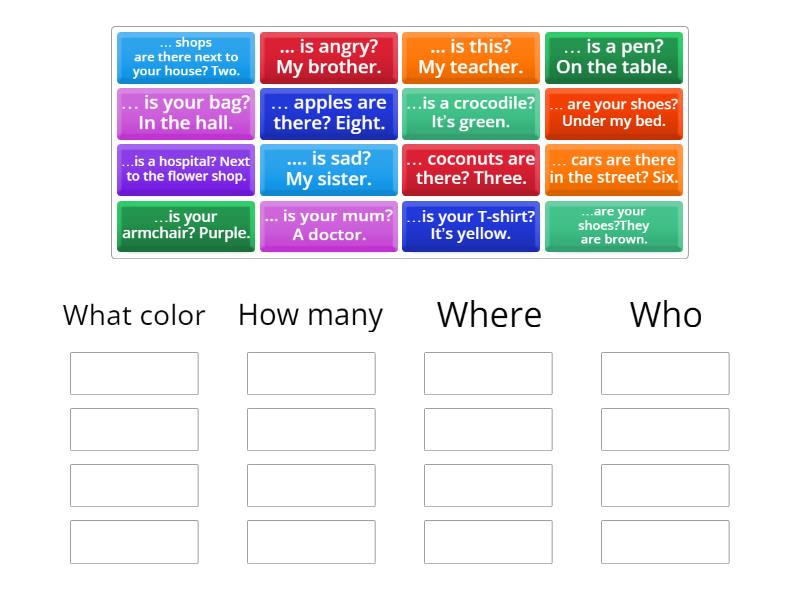
Task: Choose the '.... is sad? My sister.' card
Action: [x=328, y=169]
